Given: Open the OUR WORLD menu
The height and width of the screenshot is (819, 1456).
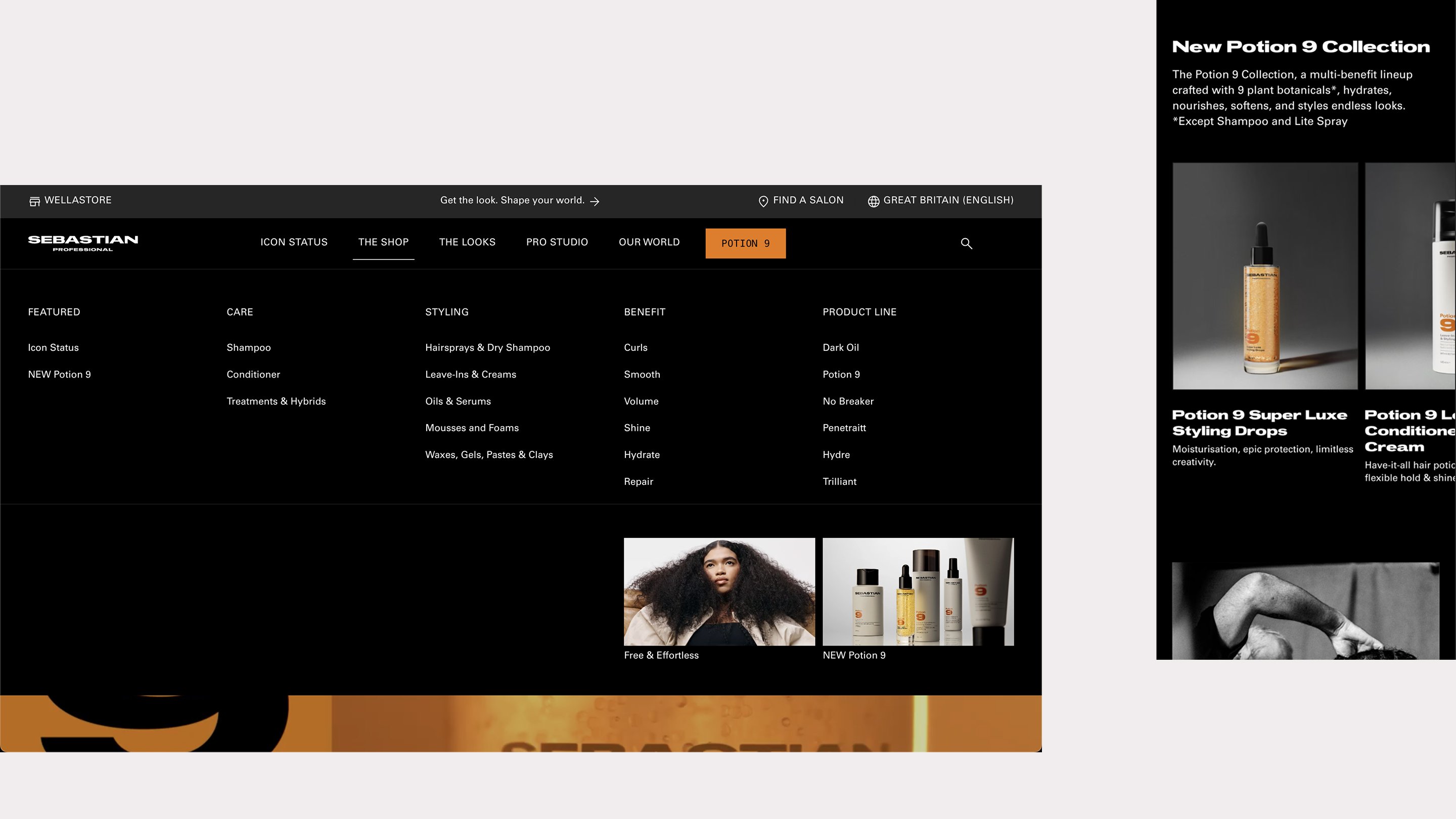Looking at the screenshot, I should click(x=650, y=243).
